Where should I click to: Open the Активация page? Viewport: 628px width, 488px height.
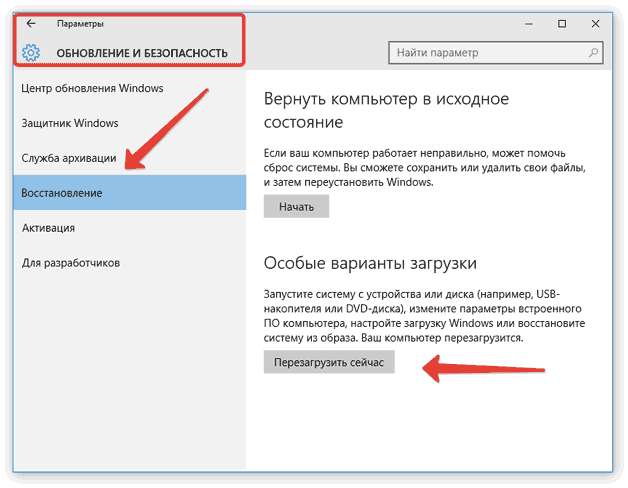[49, 228]
